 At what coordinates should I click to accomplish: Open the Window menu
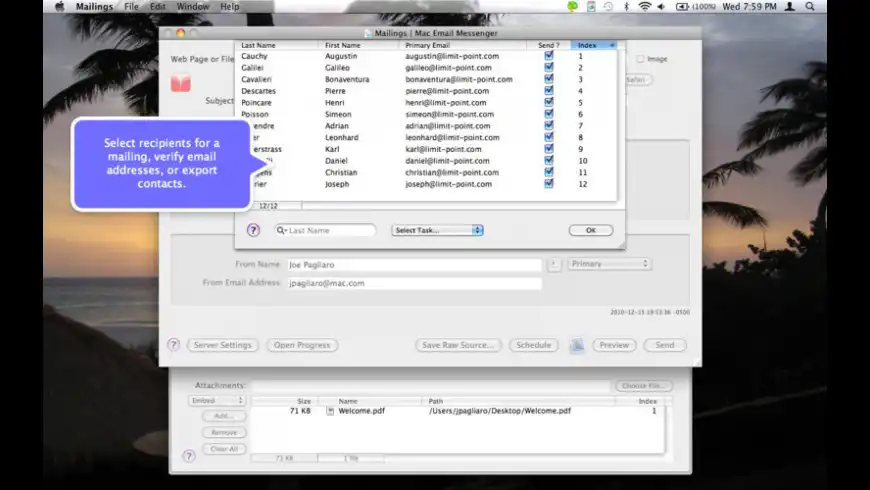point(193,7)
